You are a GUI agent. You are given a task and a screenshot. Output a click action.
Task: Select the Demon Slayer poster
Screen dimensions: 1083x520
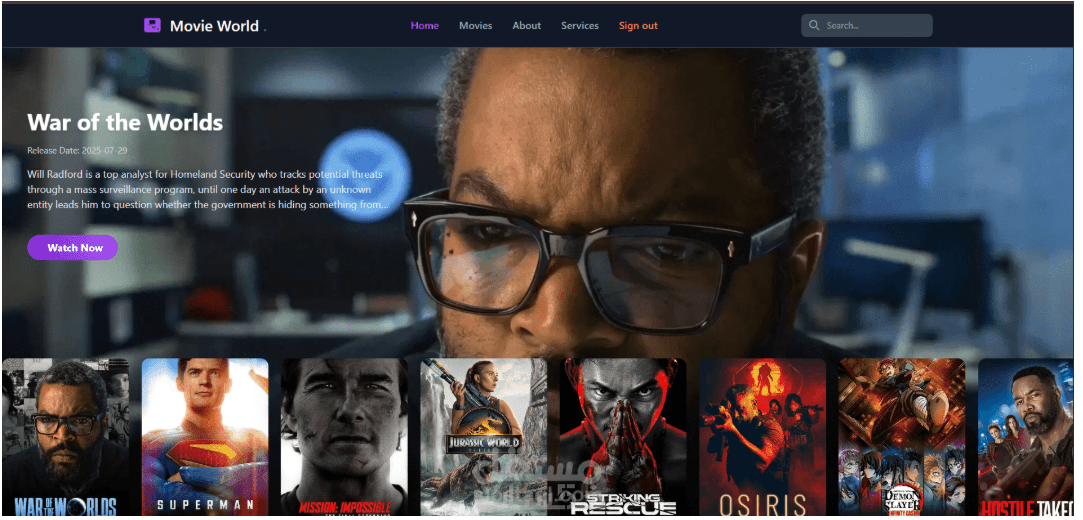point(901,437)
